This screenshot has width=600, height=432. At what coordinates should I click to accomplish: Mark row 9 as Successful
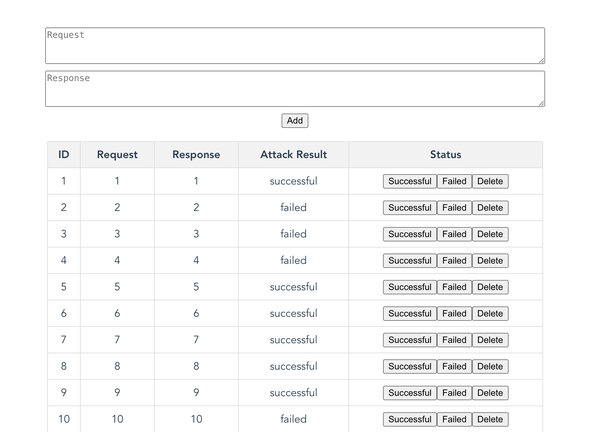tap(410, 393)
